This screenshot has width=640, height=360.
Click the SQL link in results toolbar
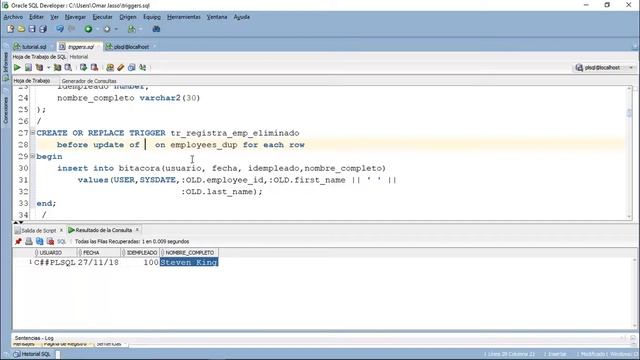tap(62, 242)
